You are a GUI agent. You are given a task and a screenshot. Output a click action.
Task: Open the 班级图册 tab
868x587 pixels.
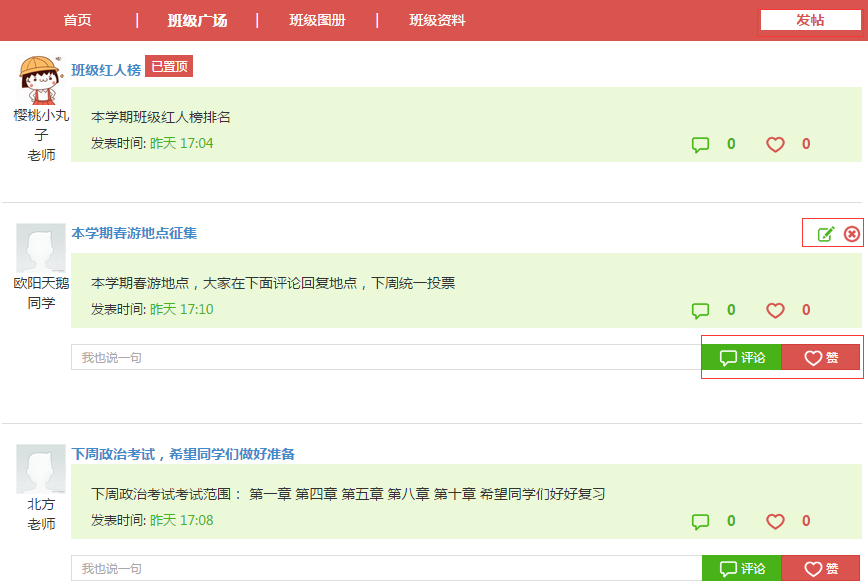click(317, 20)
